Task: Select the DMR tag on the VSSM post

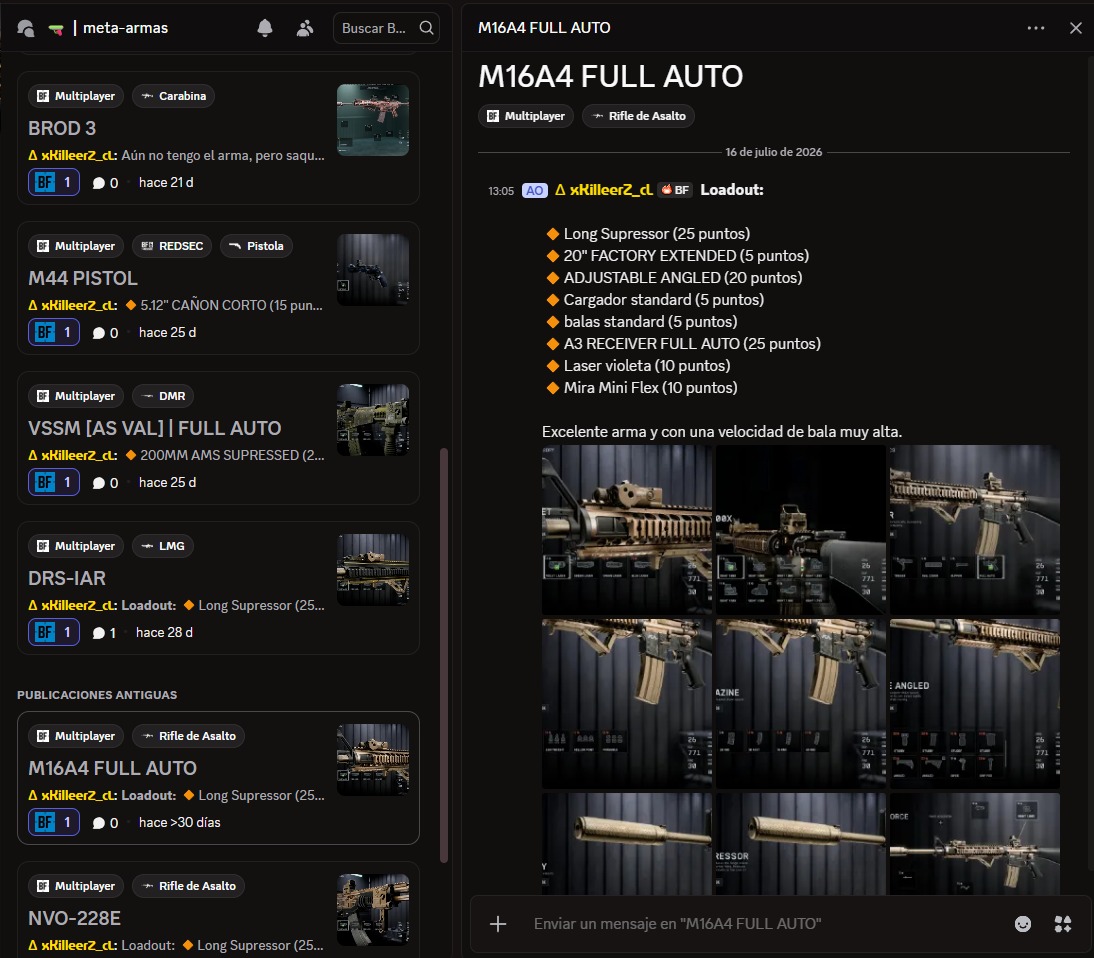Action: pos(163,396)
